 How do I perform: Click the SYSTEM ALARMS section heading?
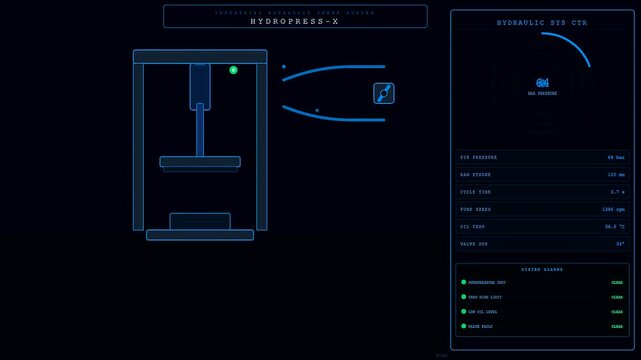542,270
